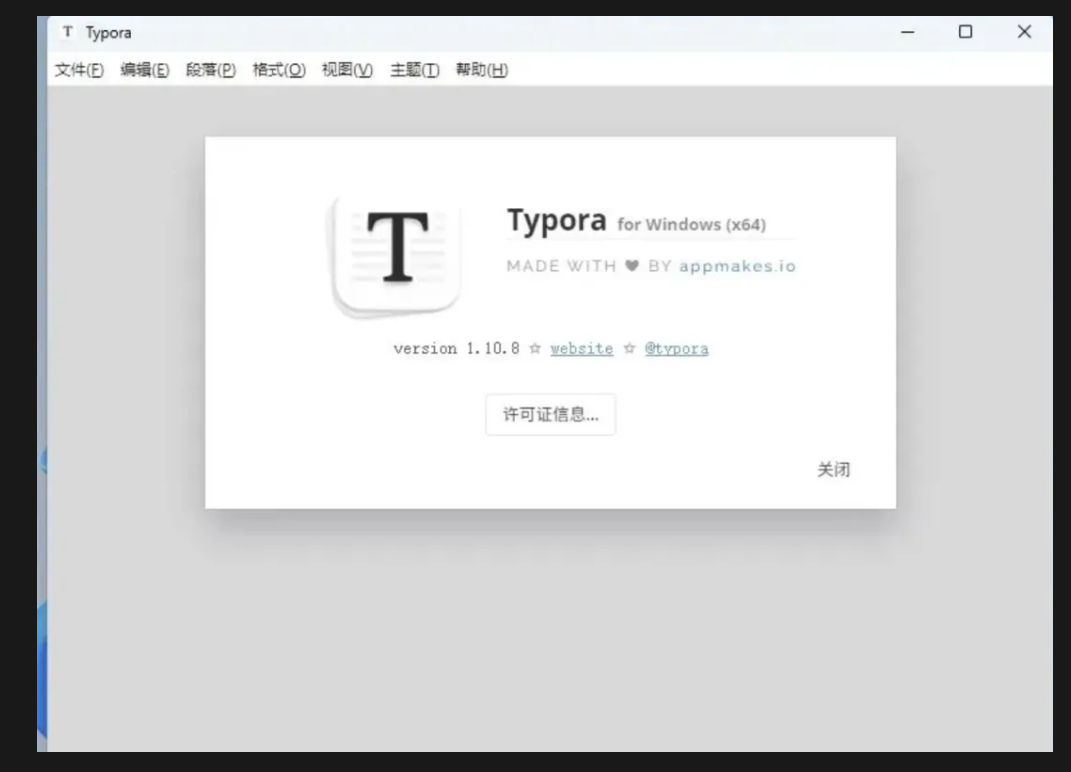Close the Typora window

click(x=1025, y=32)
